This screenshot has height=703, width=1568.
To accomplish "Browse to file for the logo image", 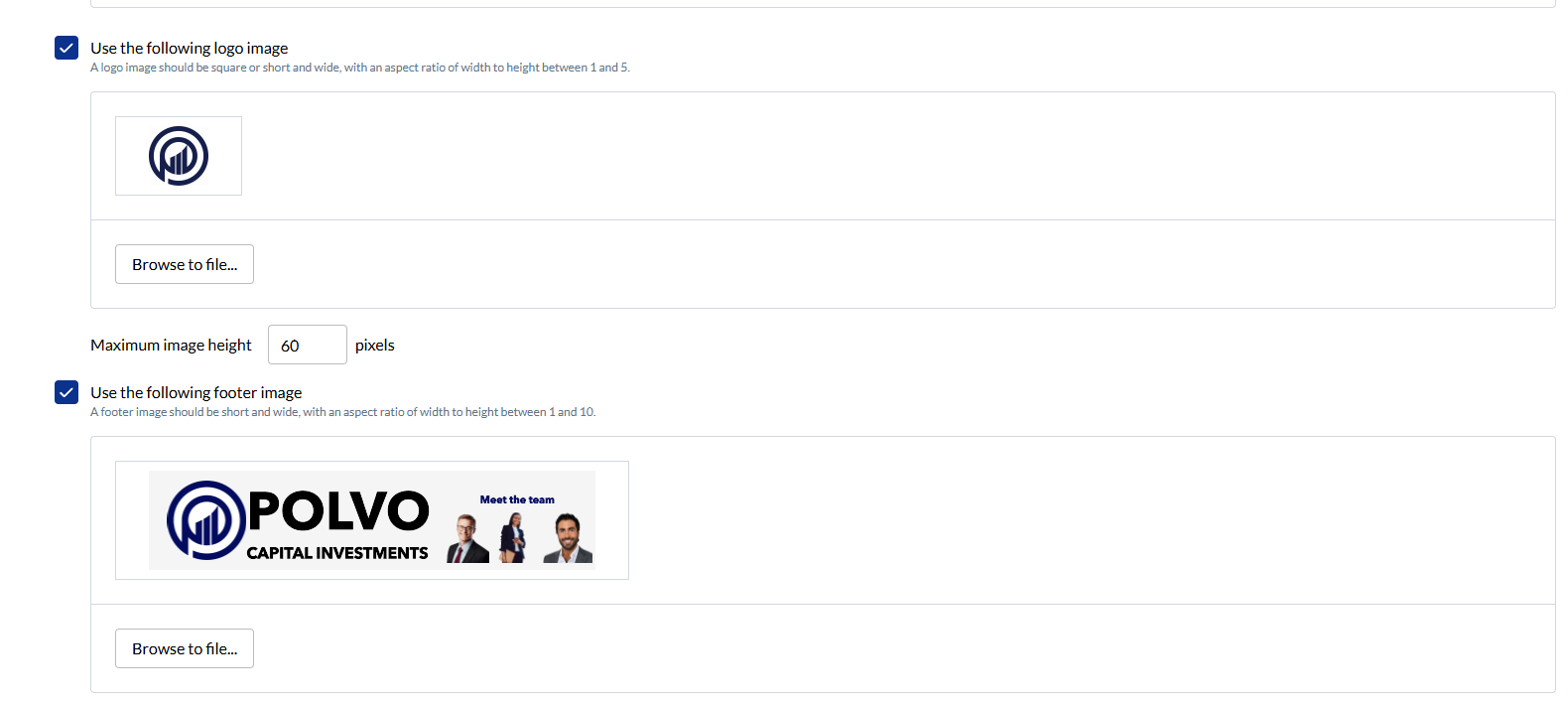I will [185, 264].
